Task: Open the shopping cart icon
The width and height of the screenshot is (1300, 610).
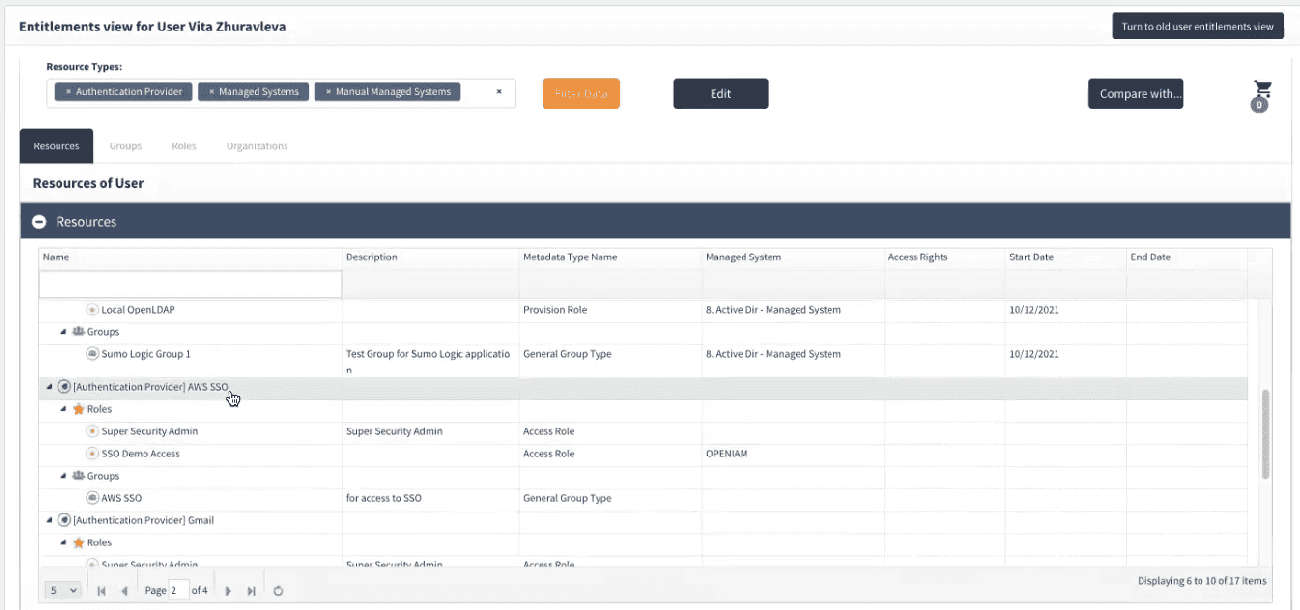Action: (1262, 92)
